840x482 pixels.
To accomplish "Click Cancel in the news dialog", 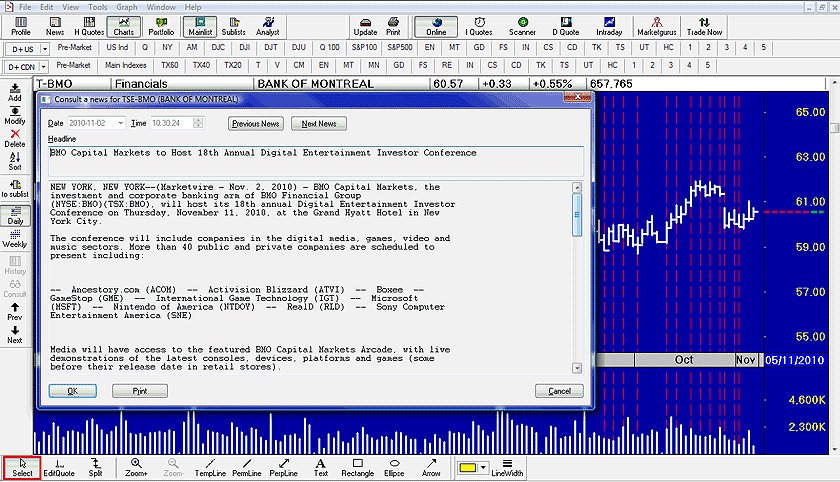I will pos(559,391).
